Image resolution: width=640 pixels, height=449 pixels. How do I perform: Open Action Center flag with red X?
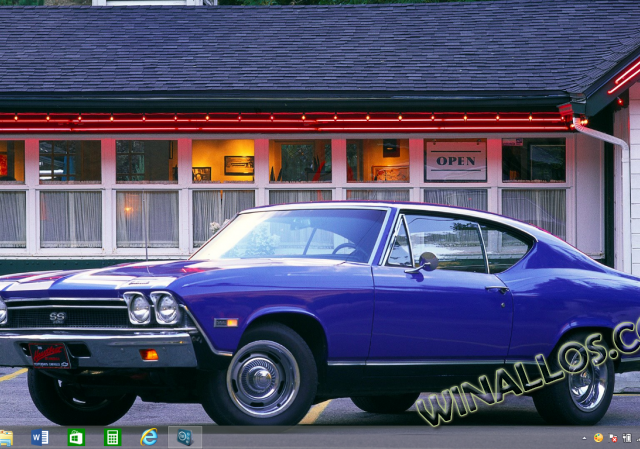pos(613,438)
